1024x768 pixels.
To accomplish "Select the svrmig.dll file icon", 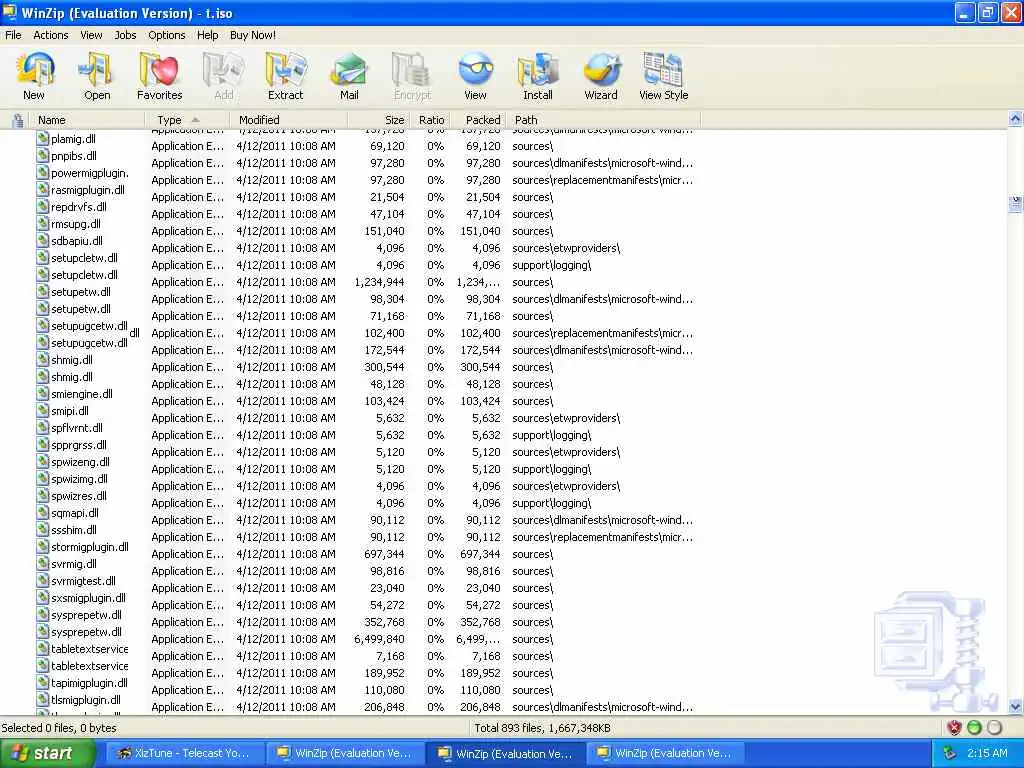I will 43,564.
